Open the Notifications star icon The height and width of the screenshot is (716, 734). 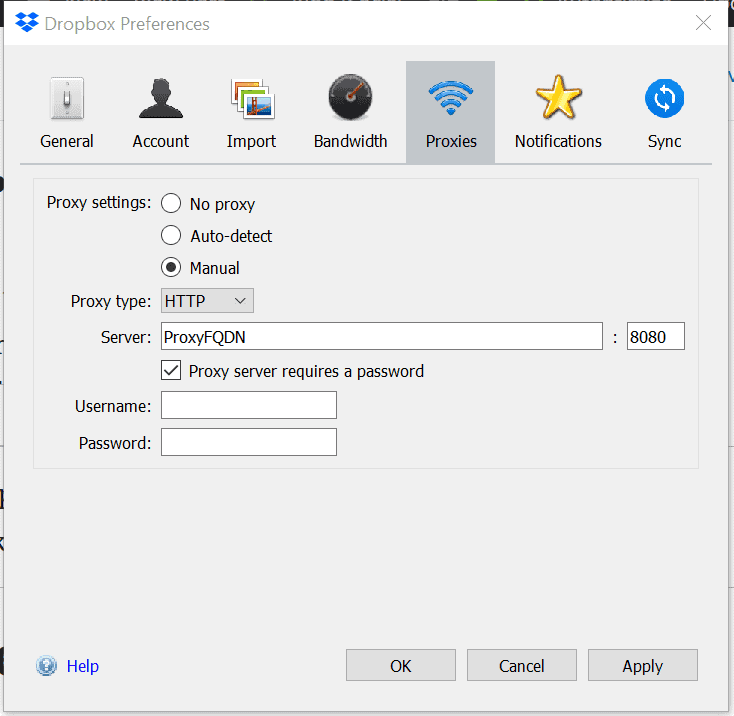coord(558,100)
